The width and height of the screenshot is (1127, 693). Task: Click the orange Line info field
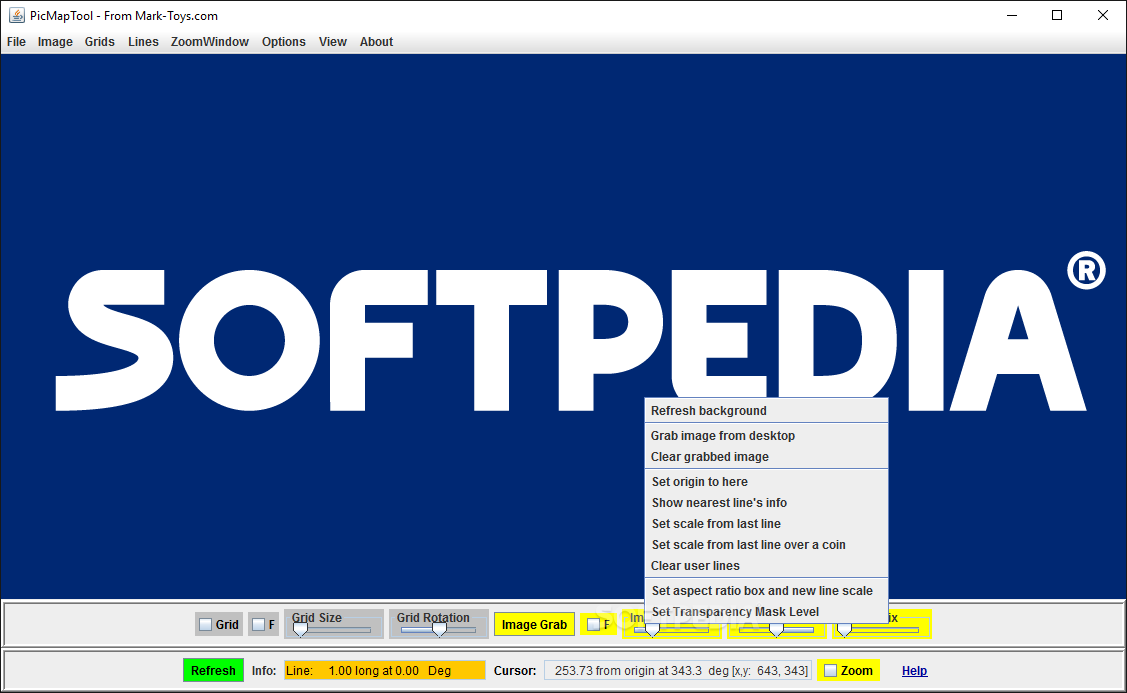pos(385,671)
